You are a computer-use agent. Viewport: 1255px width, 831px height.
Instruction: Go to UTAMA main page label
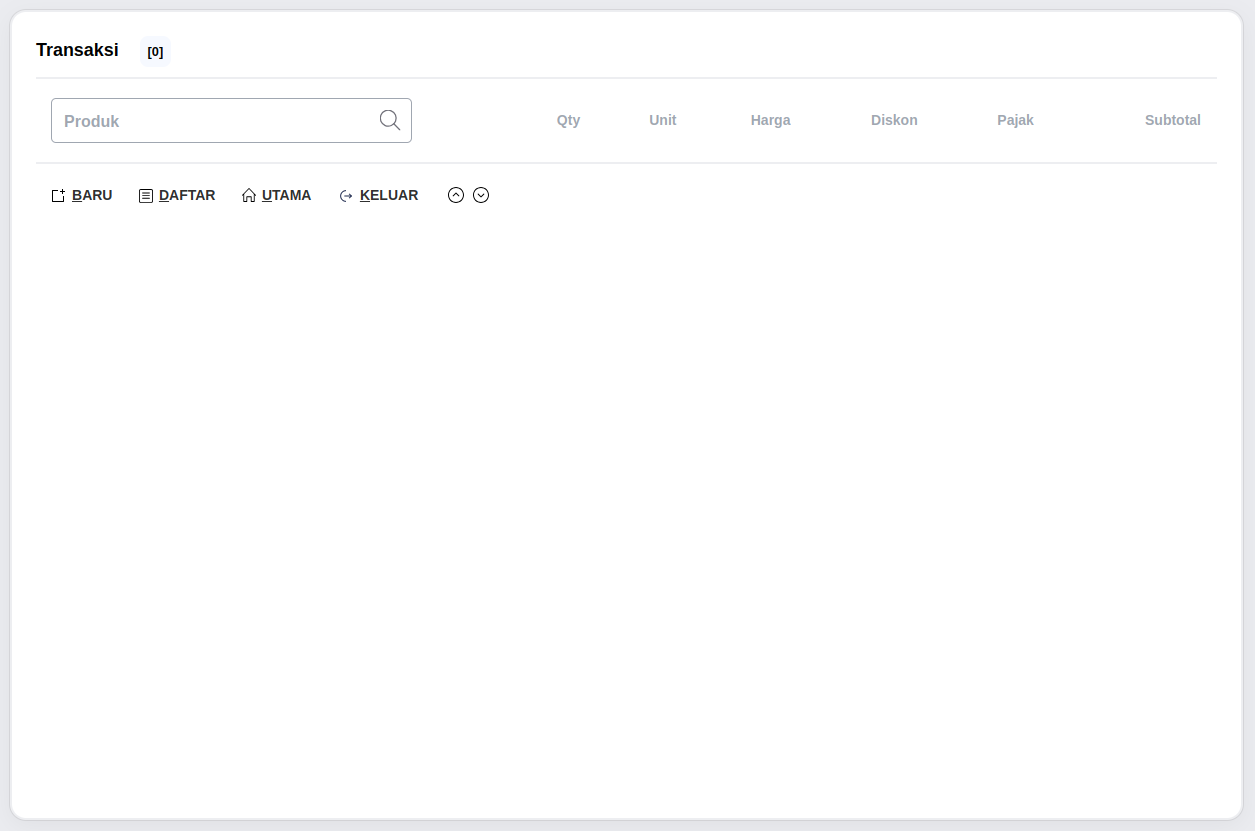pyautogui.click(x=286, y=196)
